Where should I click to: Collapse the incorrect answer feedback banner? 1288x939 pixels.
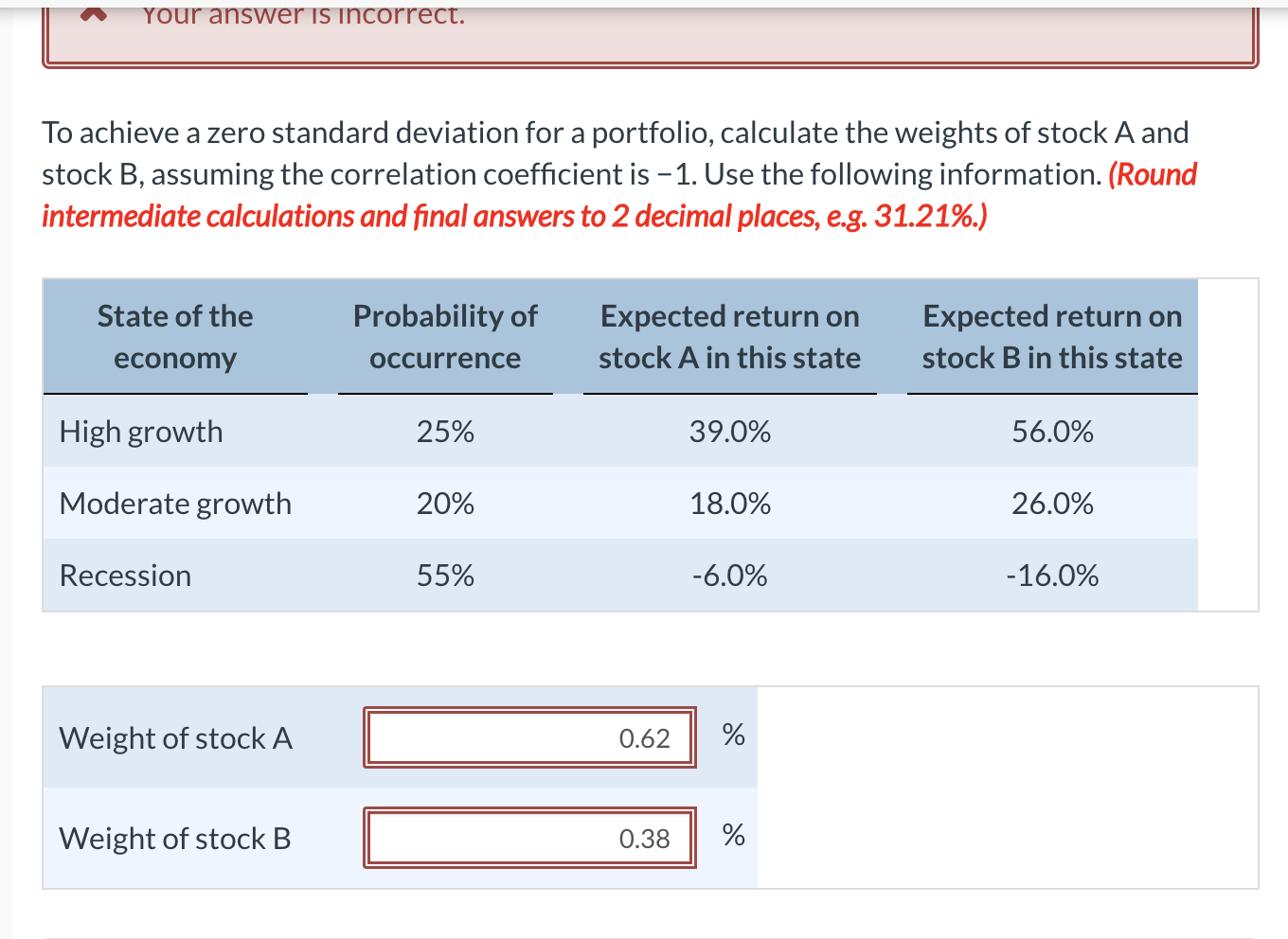pyautogui.click(x=92, y=11)
